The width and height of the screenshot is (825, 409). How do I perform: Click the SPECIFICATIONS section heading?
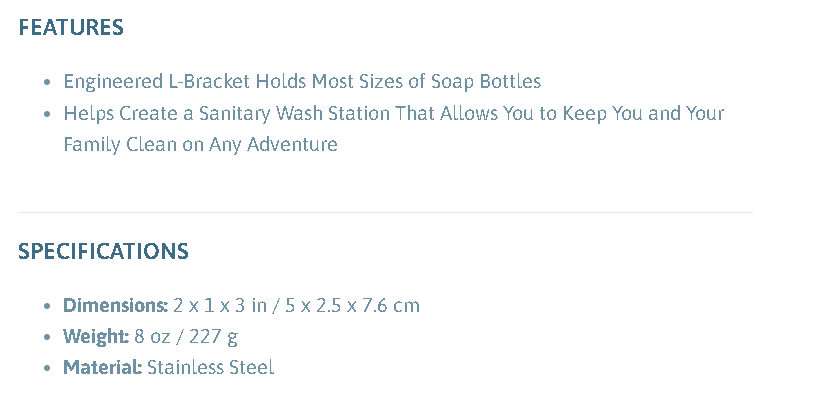pyautogui.click(x=103, y=251)
